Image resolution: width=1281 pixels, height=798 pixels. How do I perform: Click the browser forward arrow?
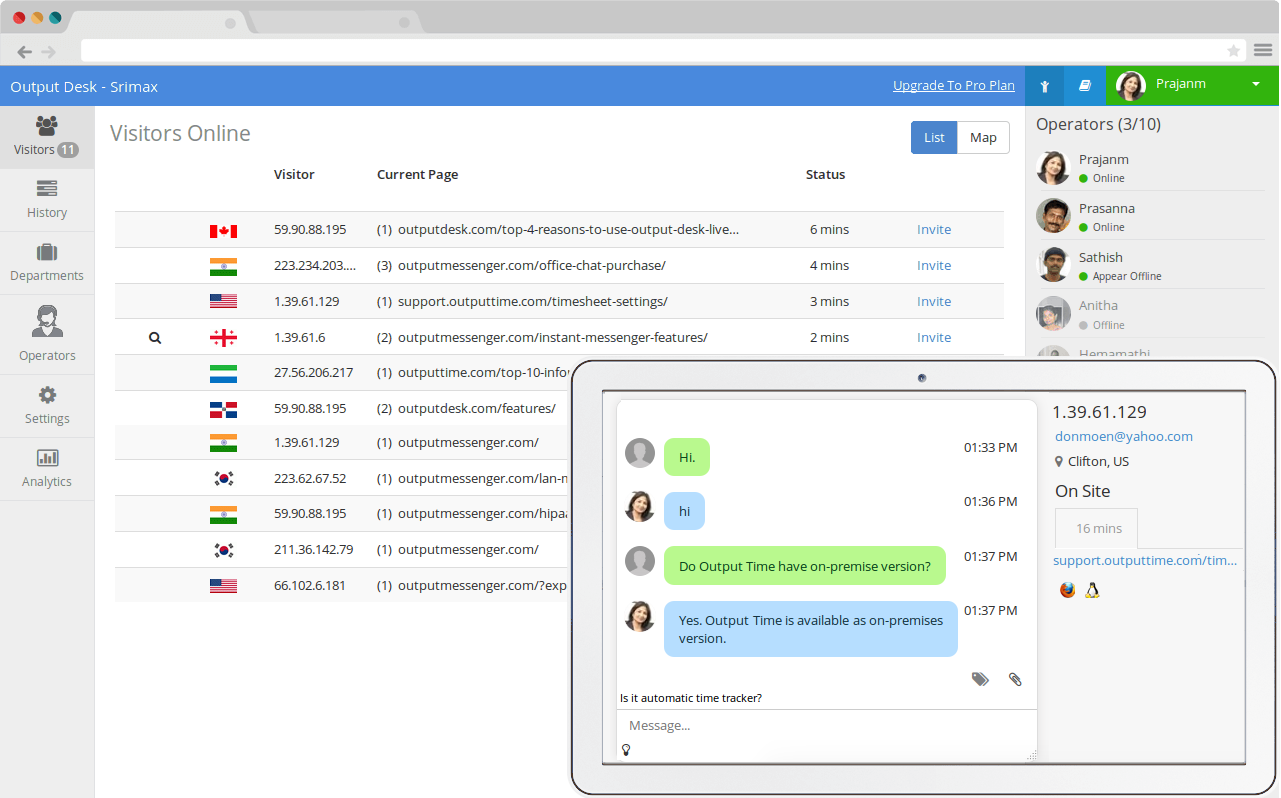(x=48, y=51)
